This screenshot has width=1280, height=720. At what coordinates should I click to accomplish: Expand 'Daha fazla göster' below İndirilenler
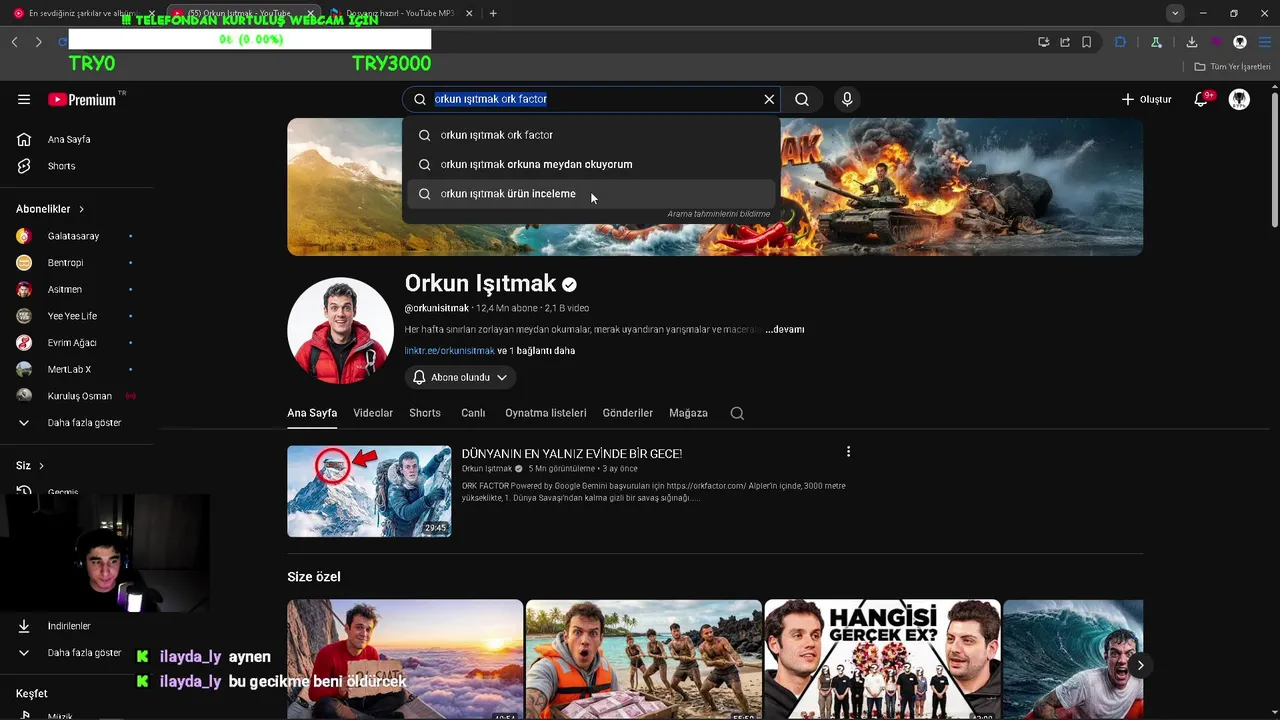(84, 653)
